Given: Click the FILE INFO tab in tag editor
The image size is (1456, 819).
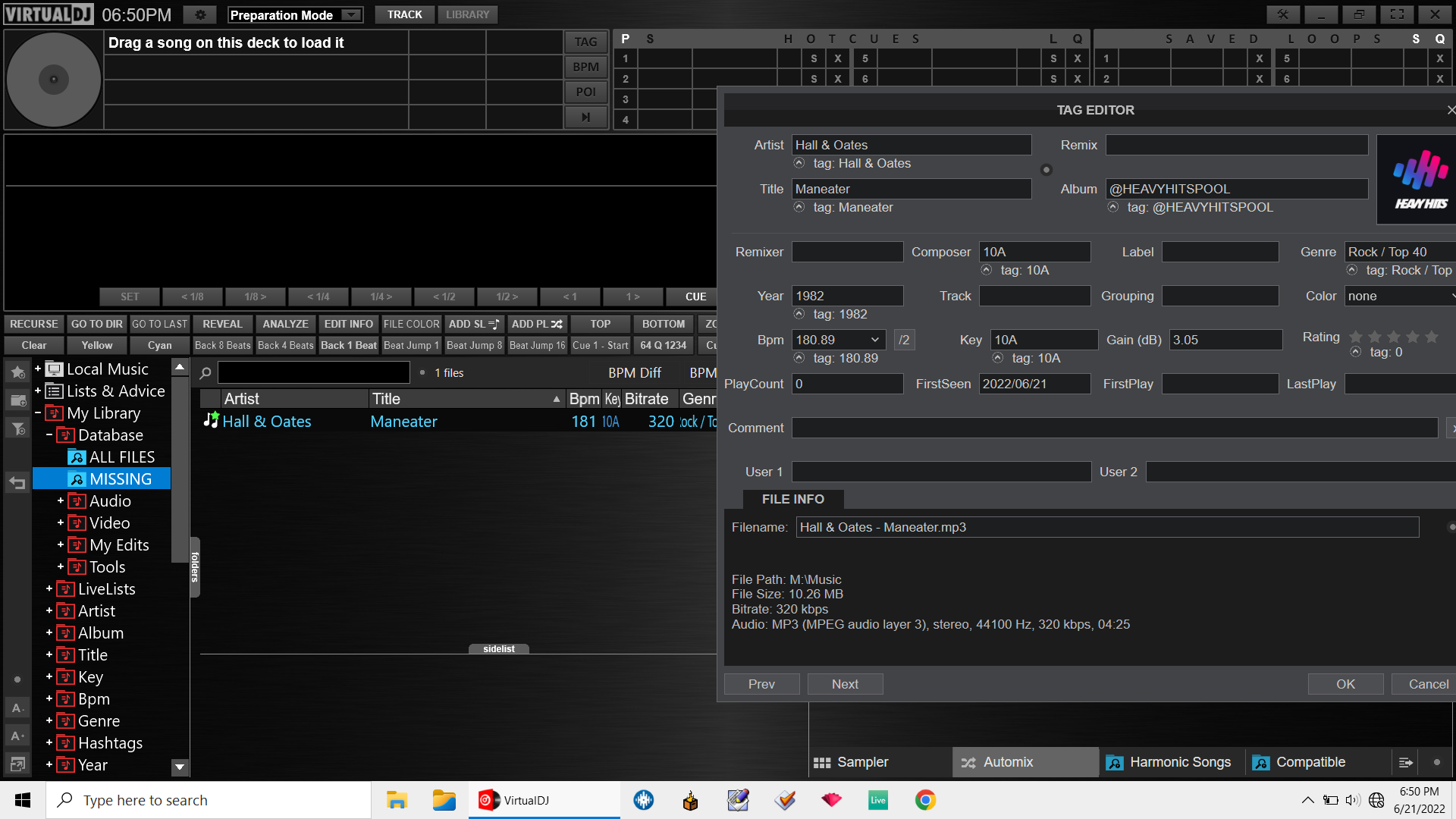Looking at the screenshot, I should (x=793, y=499).
